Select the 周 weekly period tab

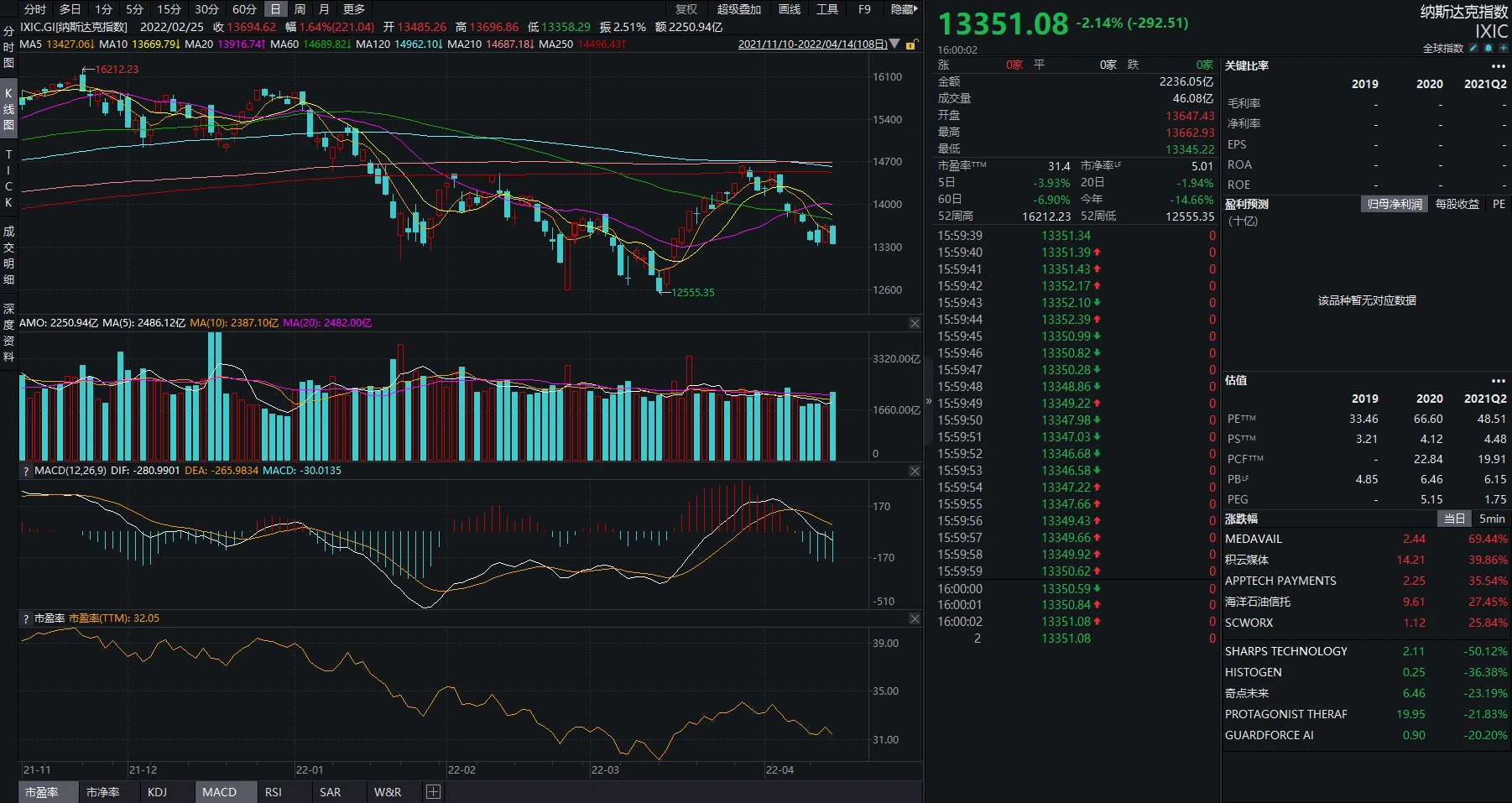click(300, 9)
